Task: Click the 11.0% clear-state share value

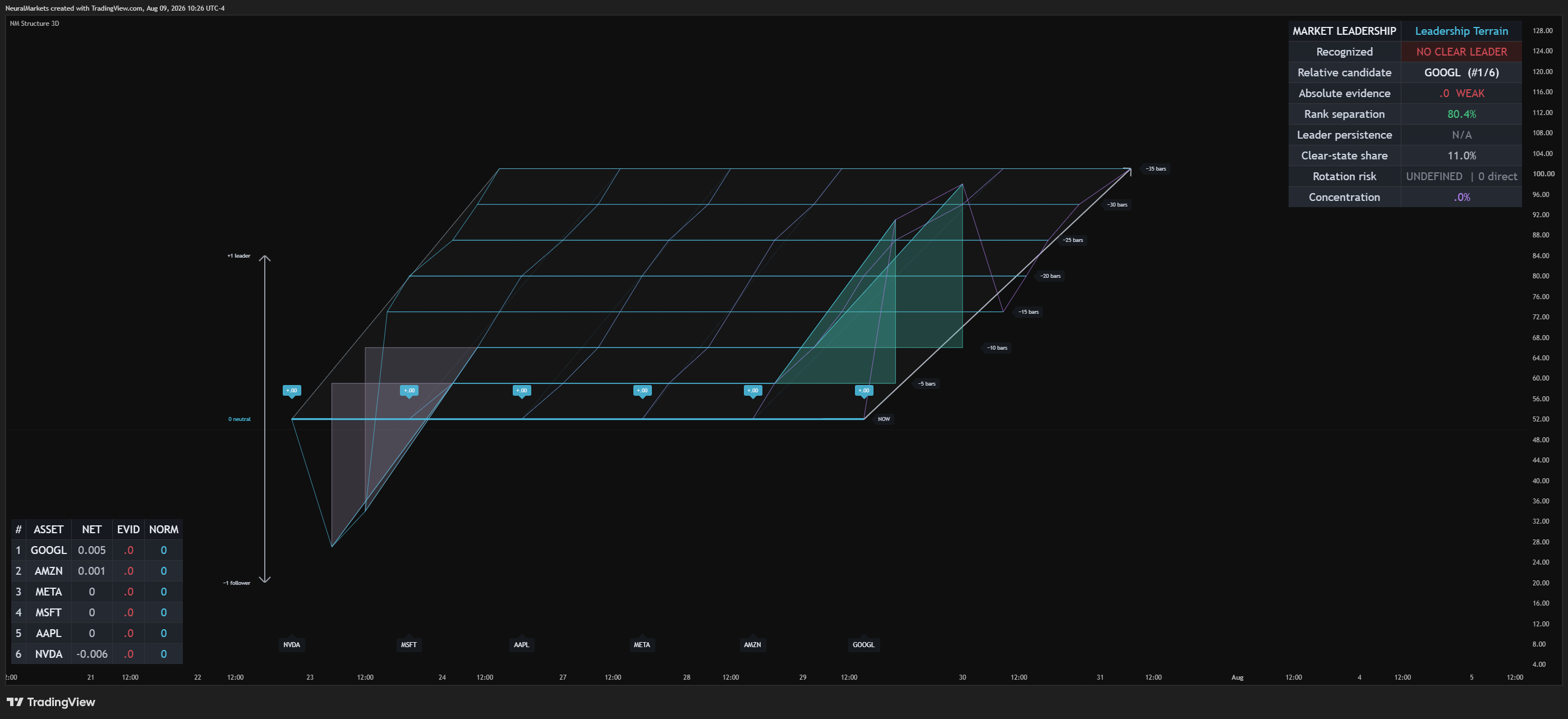Action: 1461,155
